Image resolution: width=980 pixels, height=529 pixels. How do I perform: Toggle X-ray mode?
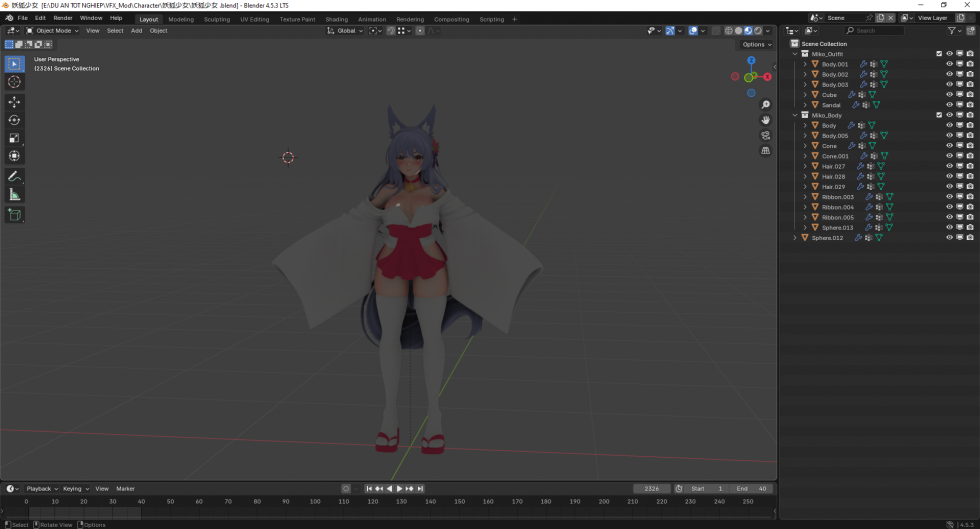pyautogui.click(x=716, y=31)
